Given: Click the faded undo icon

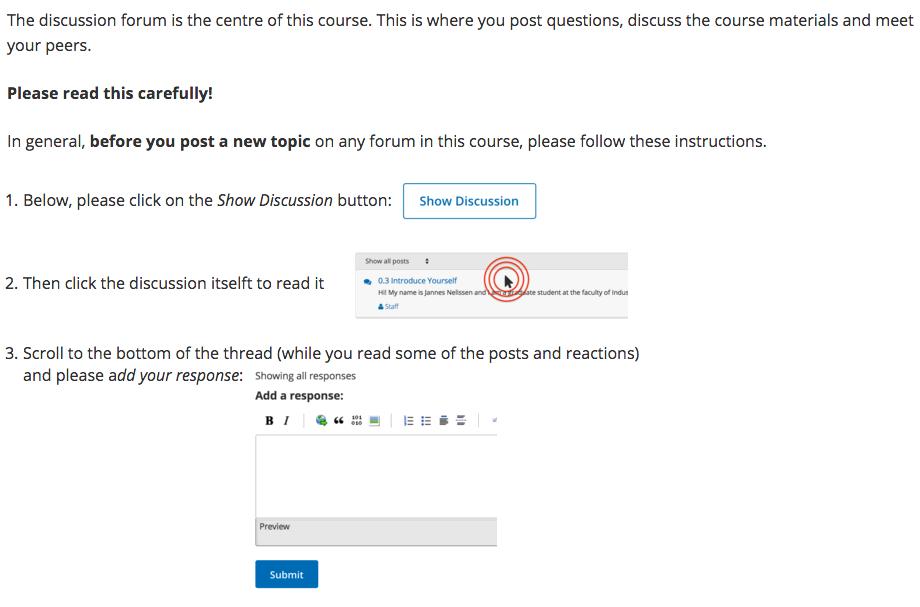Looking at the screenshot, I should tap(495, 421).
